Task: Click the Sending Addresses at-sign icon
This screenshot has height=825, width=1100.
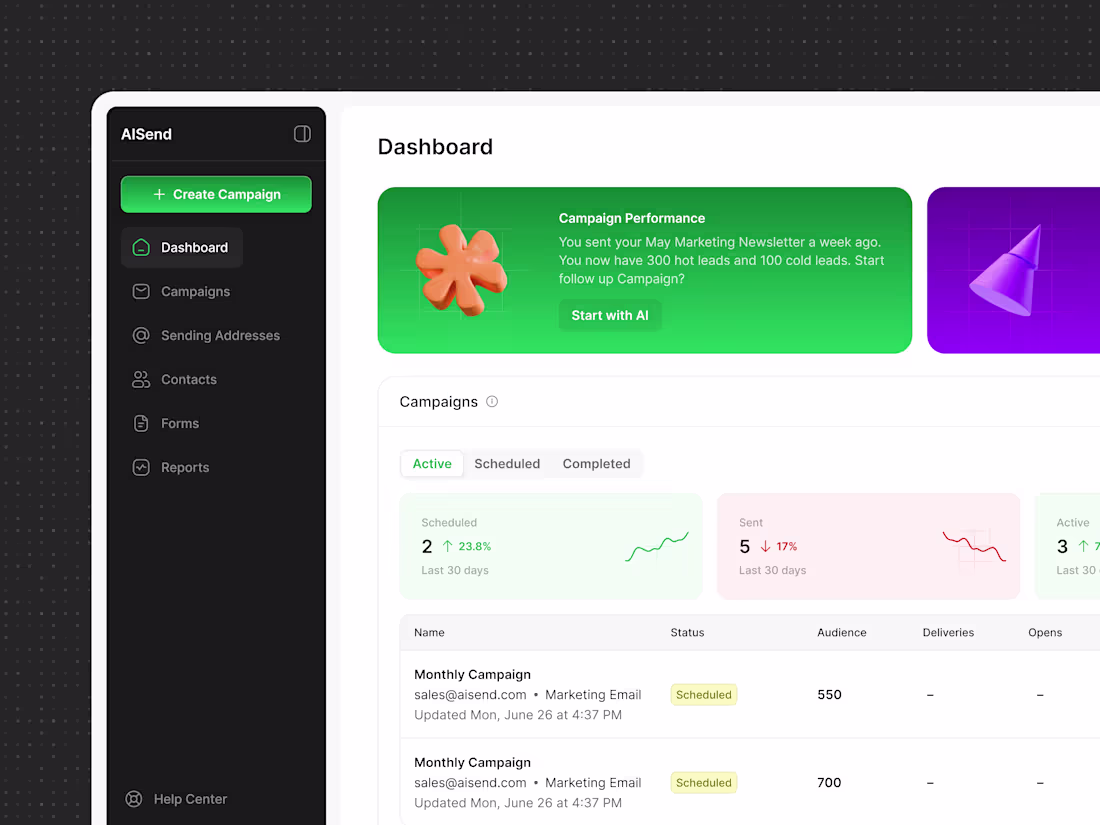Action: 141,335
